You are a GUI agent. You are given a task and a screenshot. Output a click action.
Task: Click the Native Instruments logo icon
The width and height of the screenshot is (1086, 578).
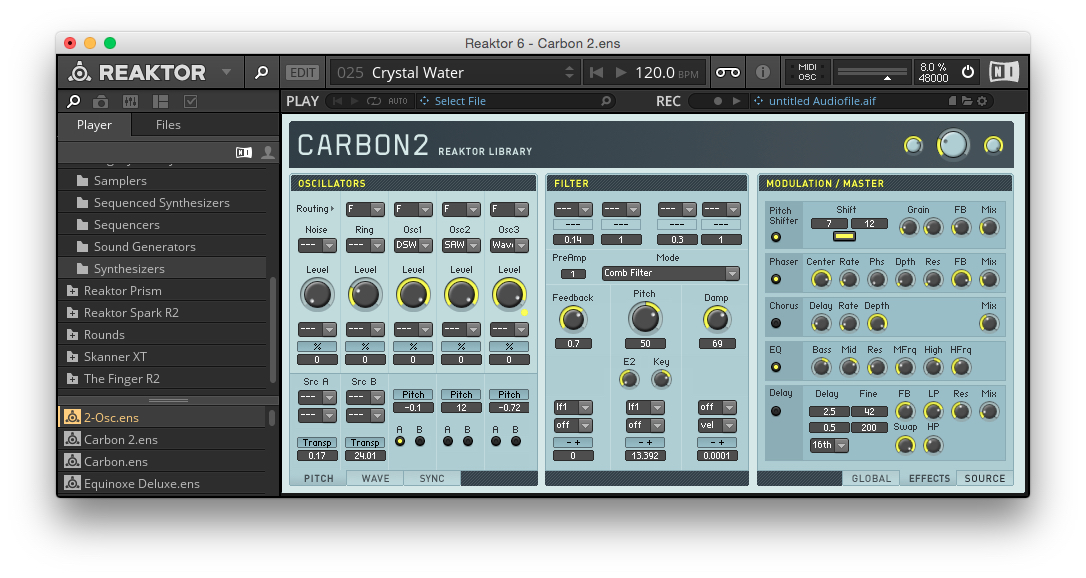[x=1003, y=72]
